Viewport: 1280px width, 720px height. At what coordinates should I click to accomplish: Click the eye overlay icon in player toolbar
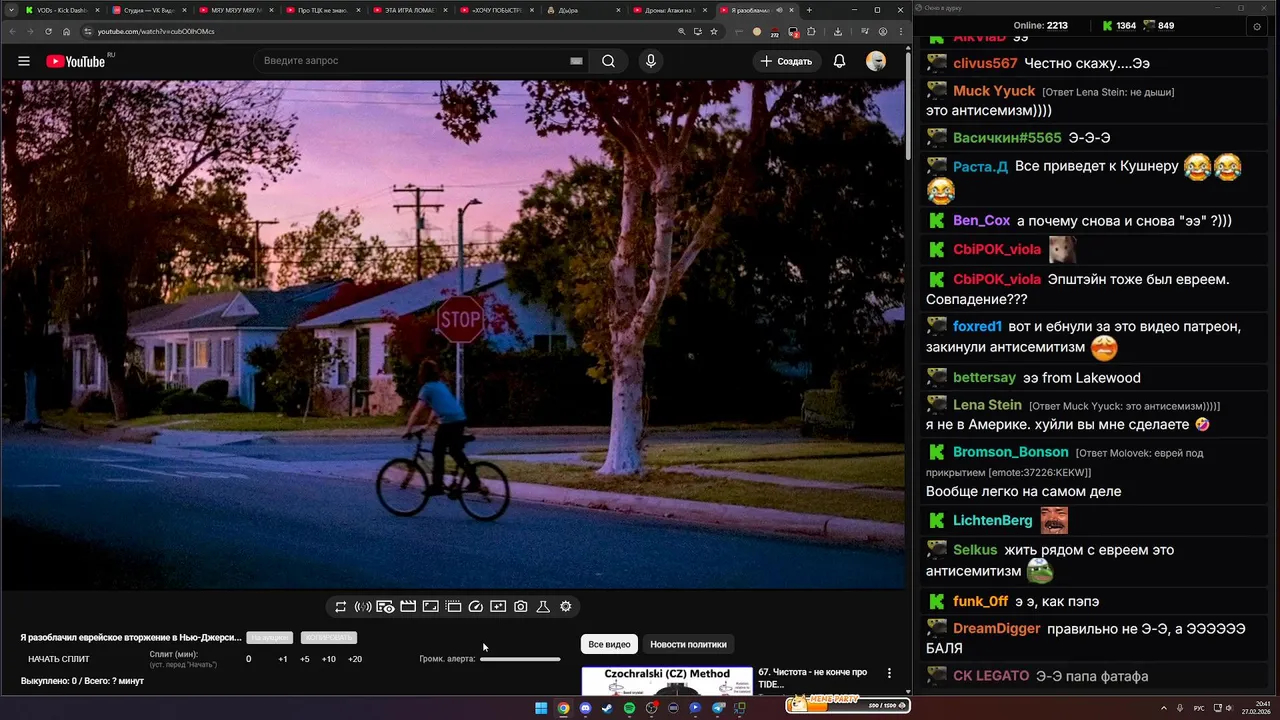tap(385, 607)
